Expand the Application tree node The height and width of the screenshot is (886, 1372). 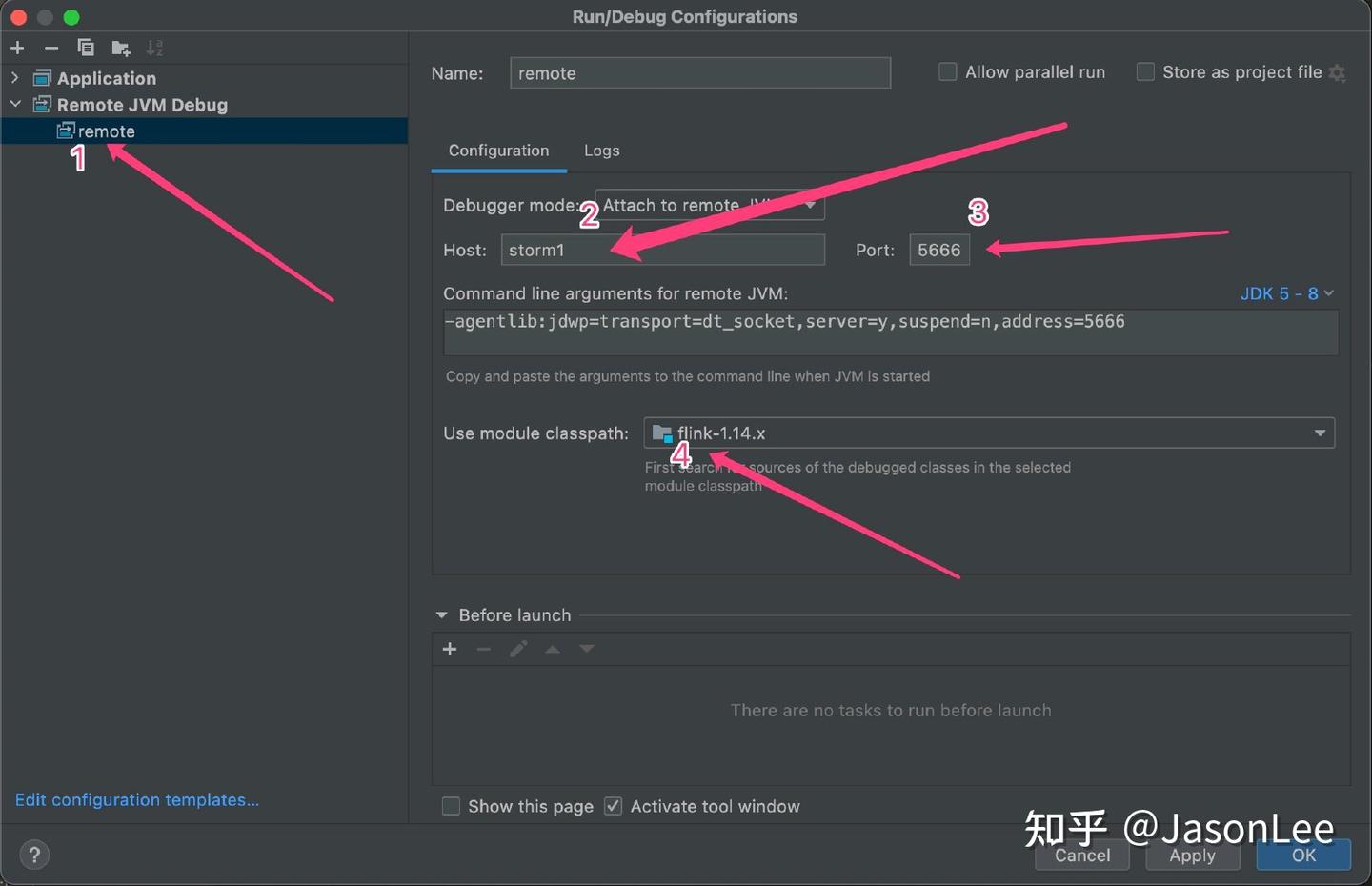pos(15,77)
